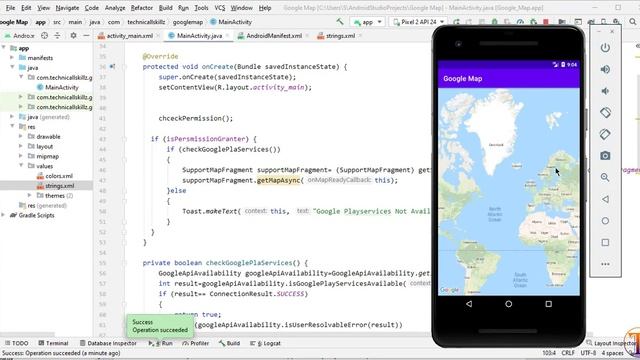Click the Back triangle in the emulator side toolbar
This screenshot has height=360, width=640.
click(x=605, y=199)
